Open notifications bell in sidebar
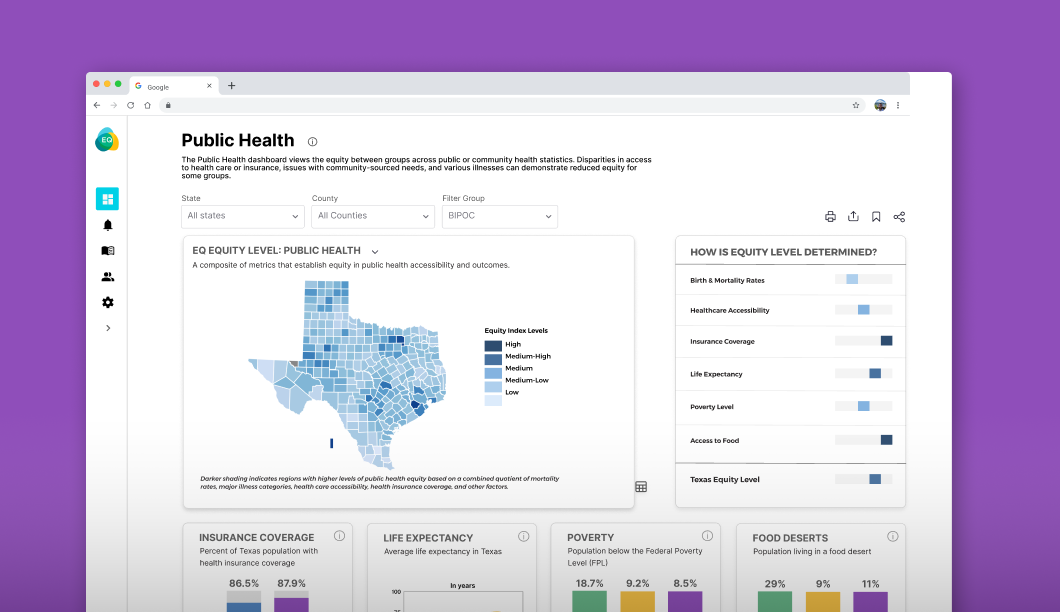Viewport: 1060px width, 612px height. [x=107, y=225]
